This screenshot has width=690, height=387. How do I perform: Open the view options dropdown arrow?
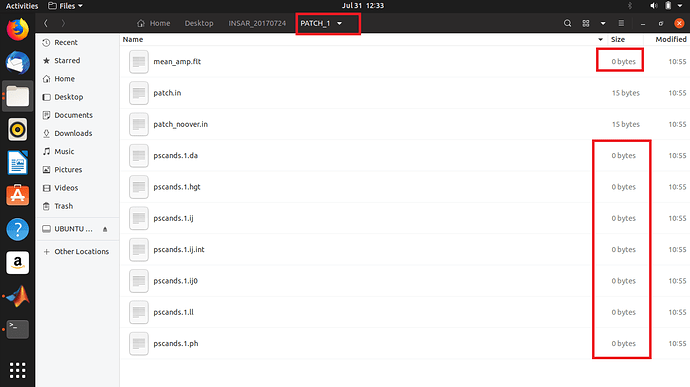click(x=603, y=23)
